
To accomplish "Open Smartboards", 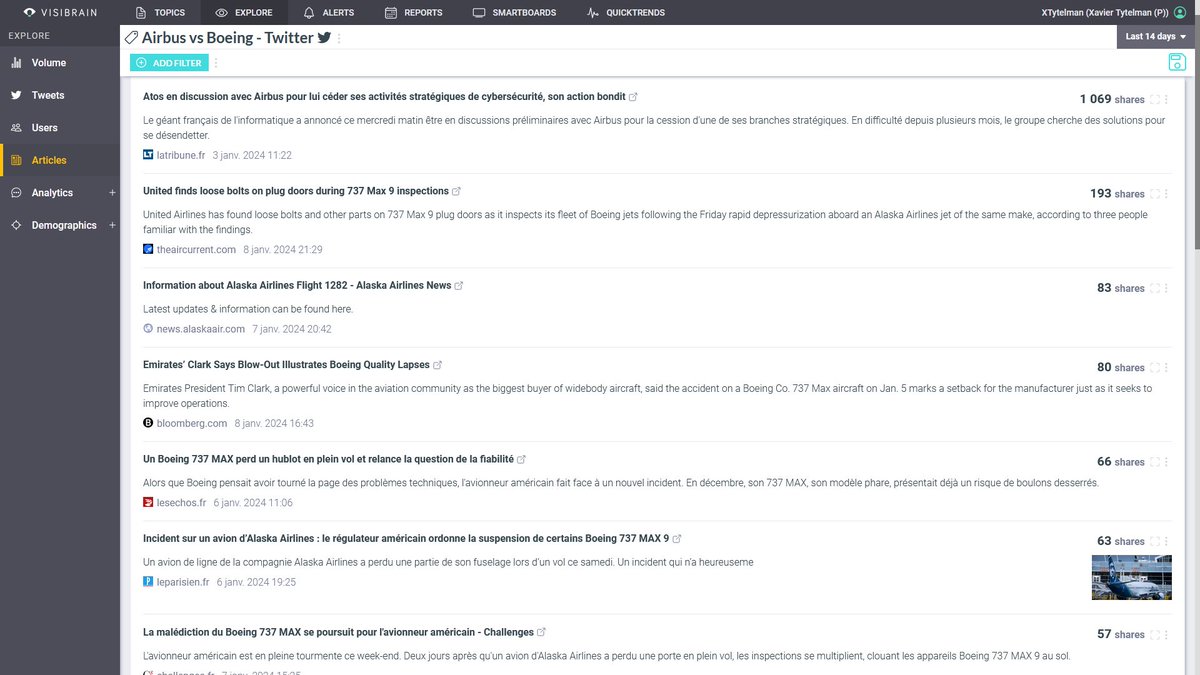I will point(514,13).
